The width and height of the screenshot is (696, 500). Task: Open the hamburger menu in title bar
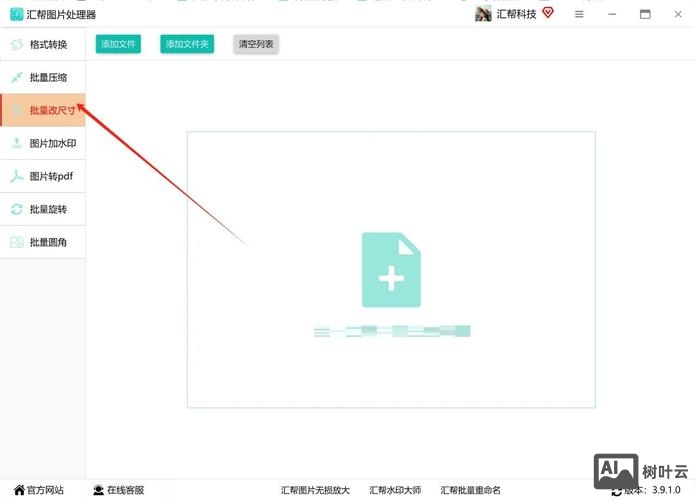click(579, 14)
